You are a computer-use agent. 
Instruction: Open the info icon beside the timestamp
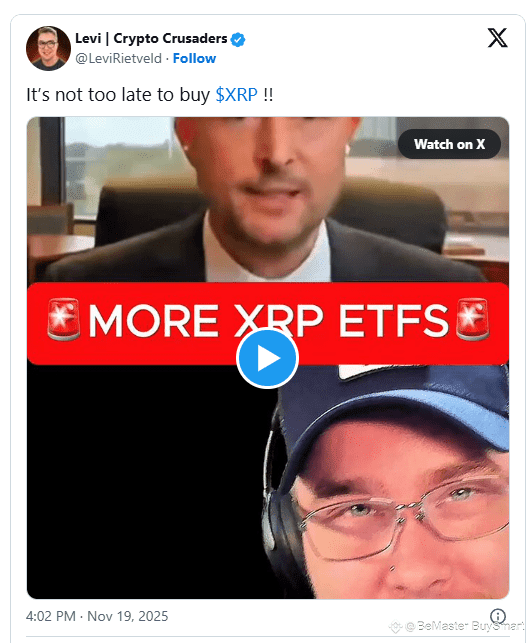click(x=498, y=616)
